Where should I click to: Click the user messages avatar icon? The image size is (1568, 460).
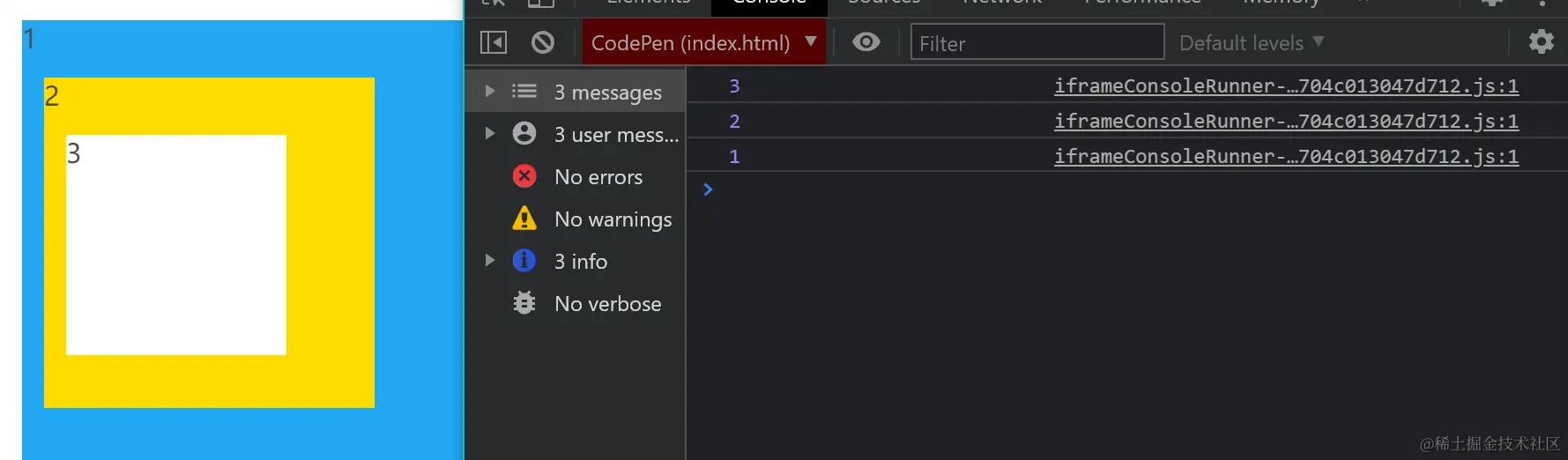pyautogui.click(x=524, y=134)
